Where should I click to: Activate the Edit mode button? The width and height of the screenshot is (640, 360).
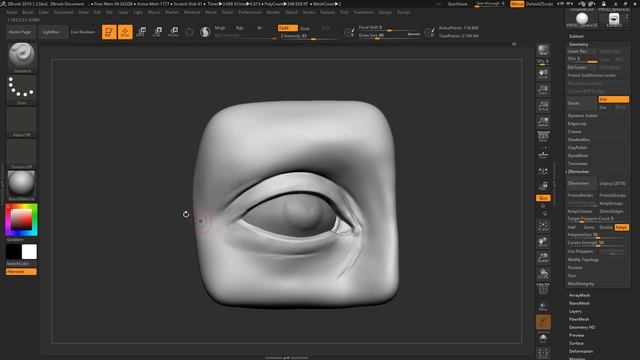coord(109,32)
